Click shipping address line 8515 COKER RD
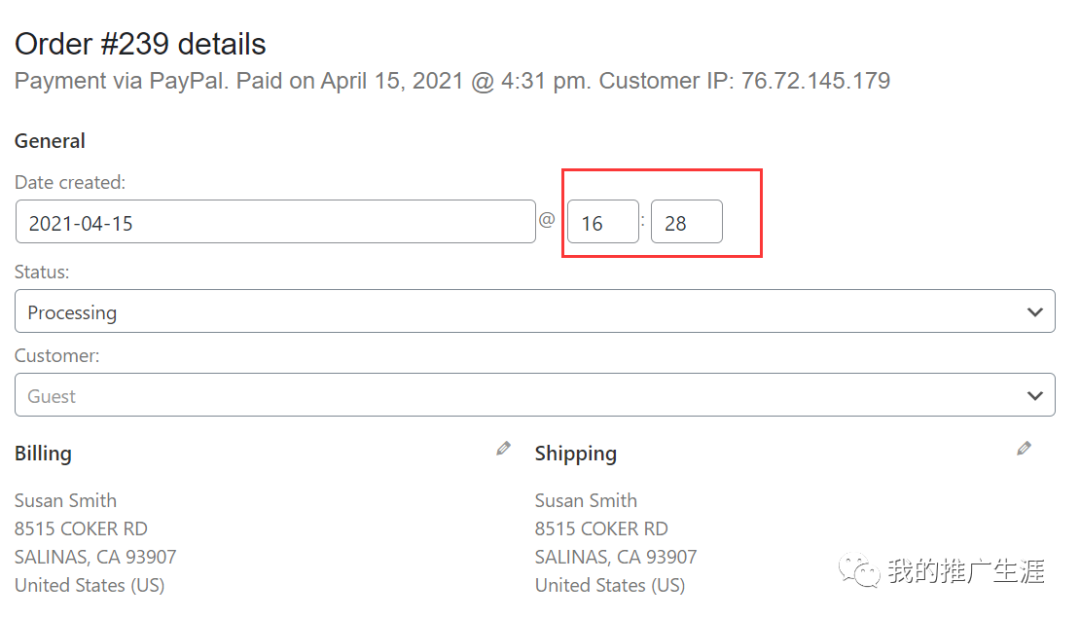Viewport: 1080px width, 619px height. coord(601,528)
